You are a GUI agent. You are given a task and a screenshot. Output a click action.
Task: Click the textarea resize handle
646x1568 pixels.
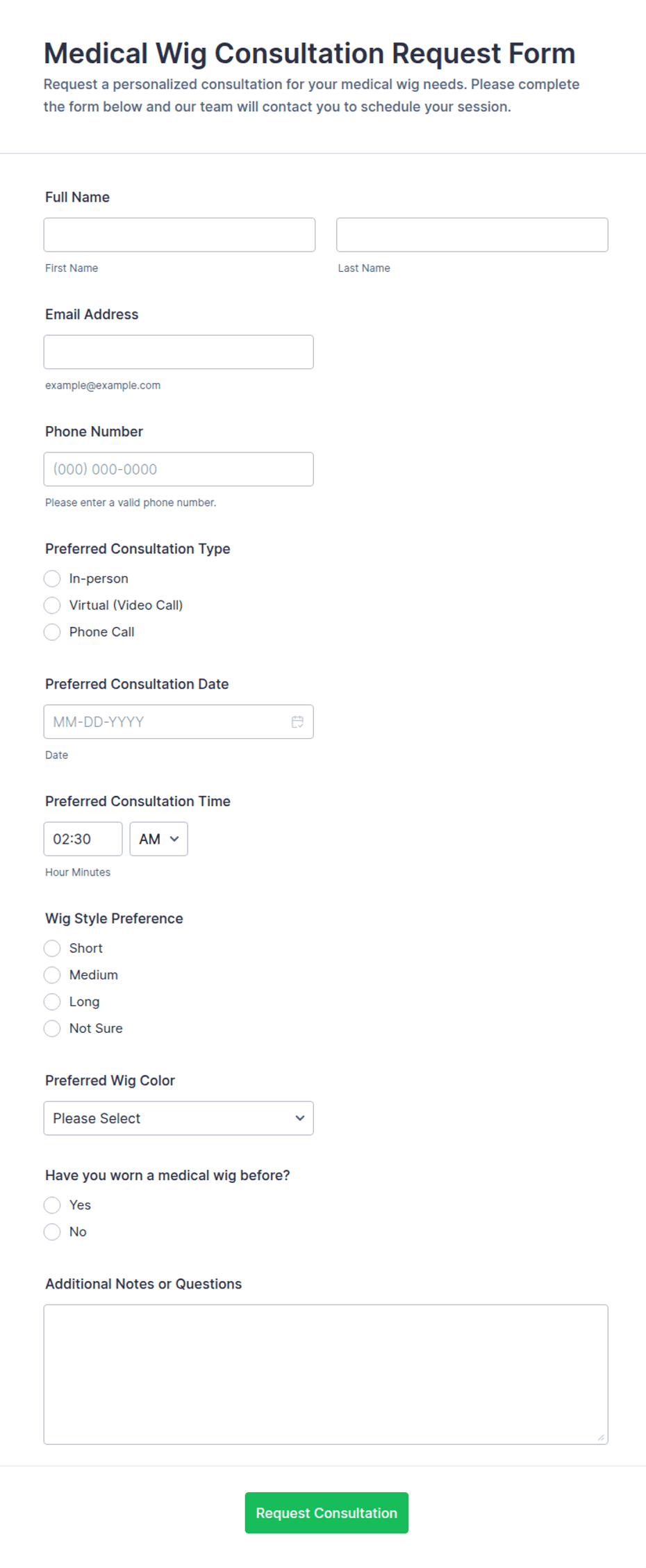tap(601, 1437)
